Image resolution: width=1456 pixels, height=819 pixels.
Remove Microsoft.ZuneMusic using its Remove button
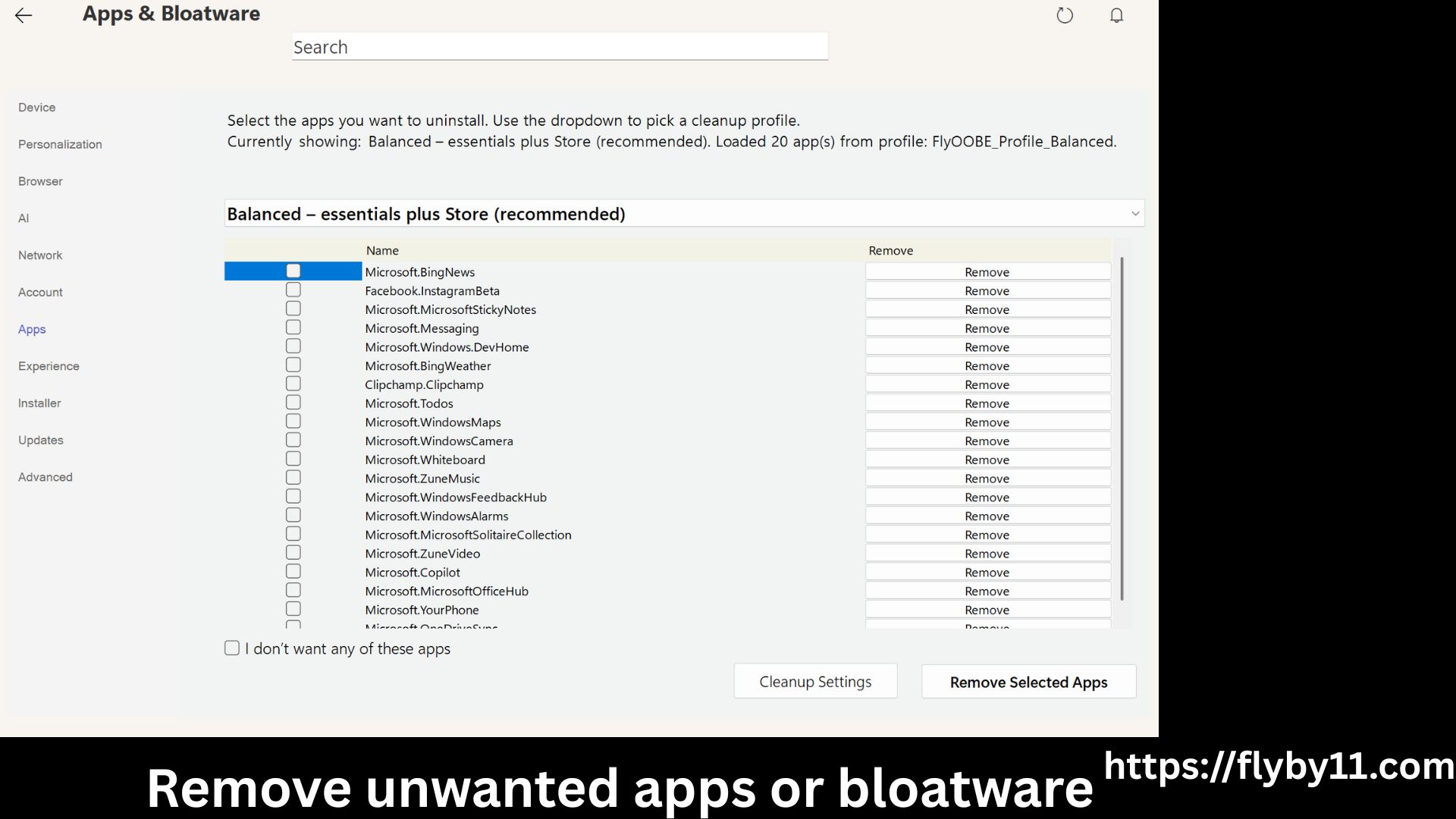point(987,478)
